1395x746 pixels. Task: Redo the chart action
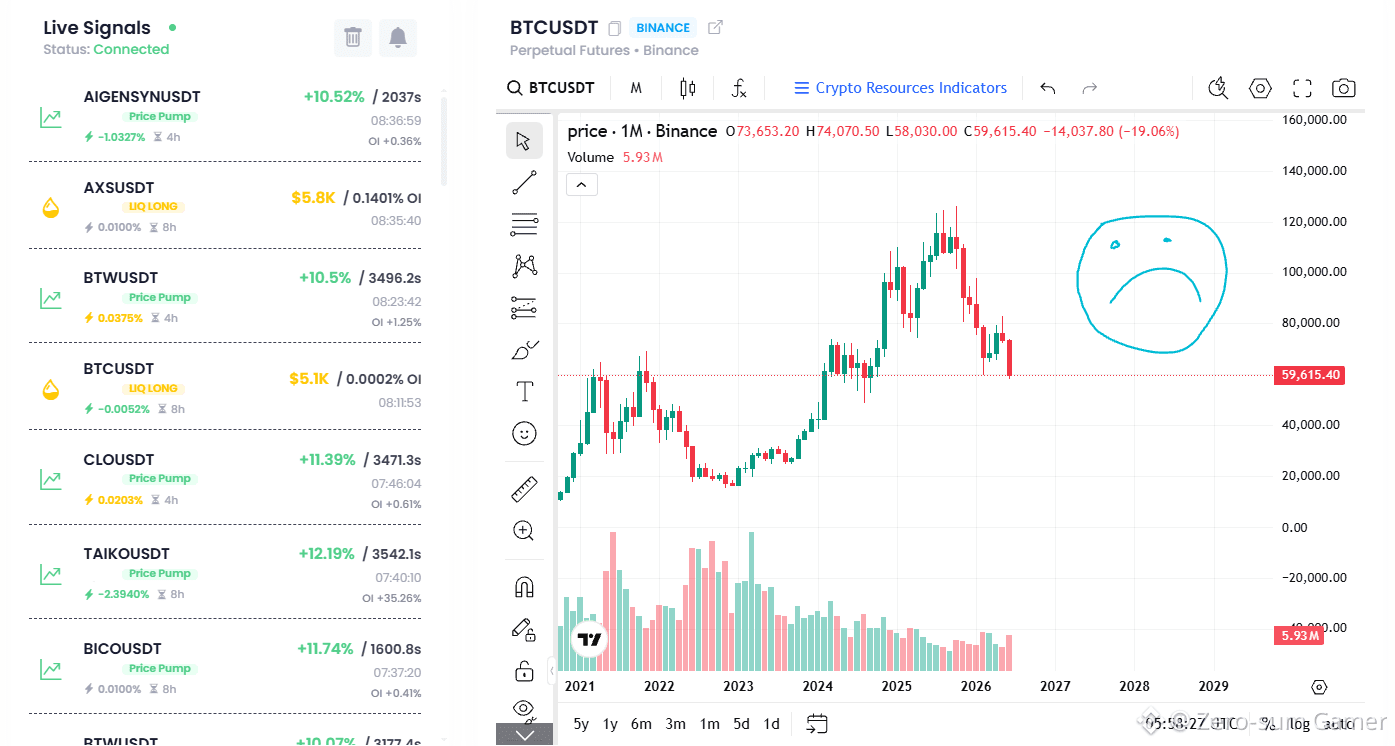(1090, 88)
